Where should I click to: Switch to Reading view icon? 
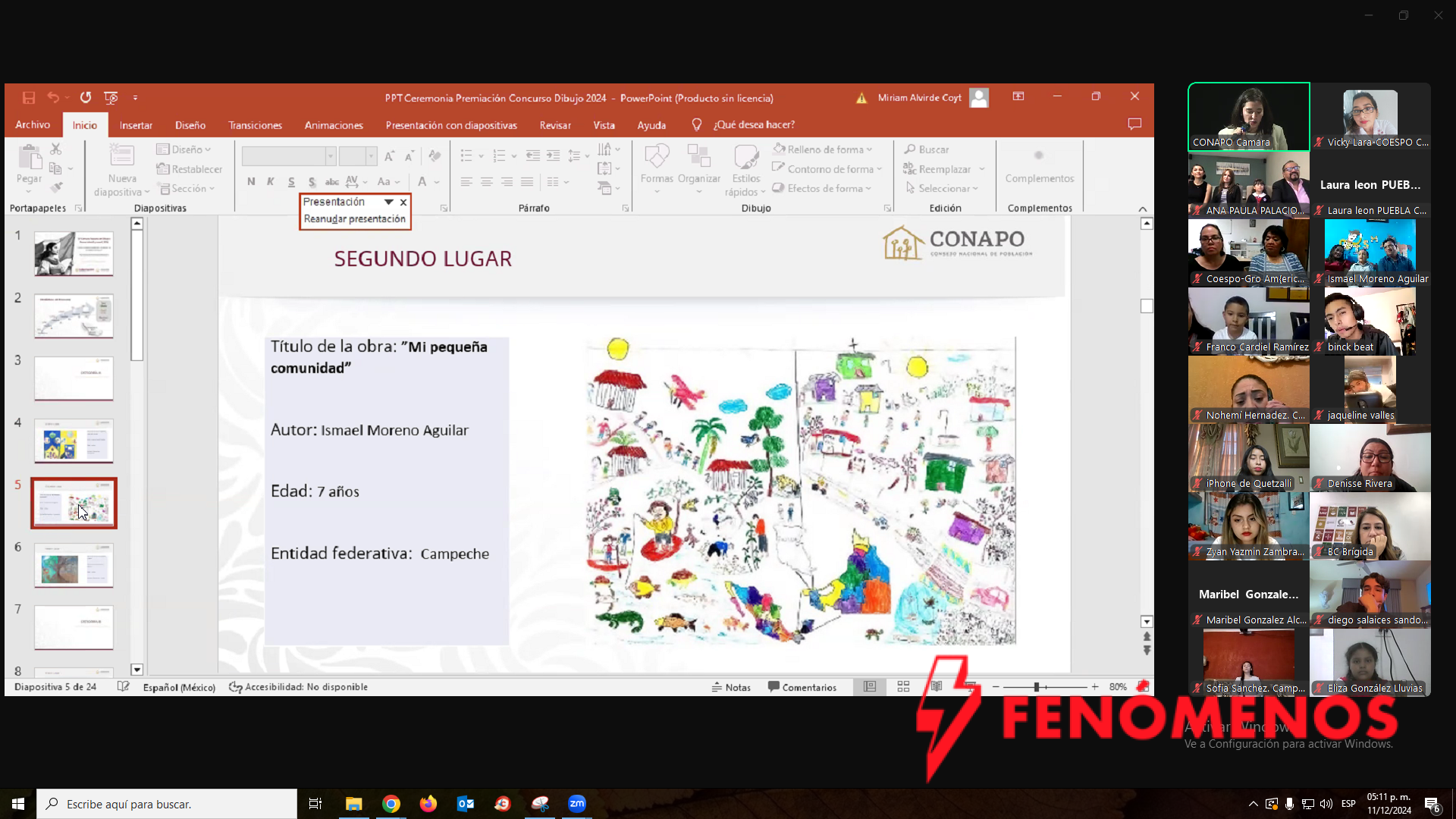coord(937,687)
